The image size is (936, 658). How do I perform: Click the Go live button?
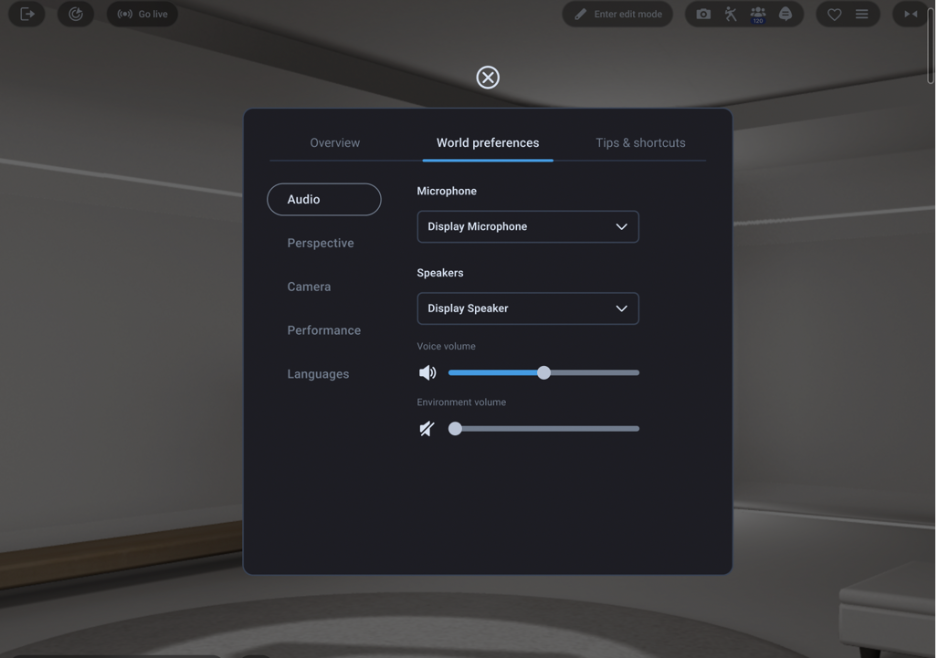pos(141,14)
